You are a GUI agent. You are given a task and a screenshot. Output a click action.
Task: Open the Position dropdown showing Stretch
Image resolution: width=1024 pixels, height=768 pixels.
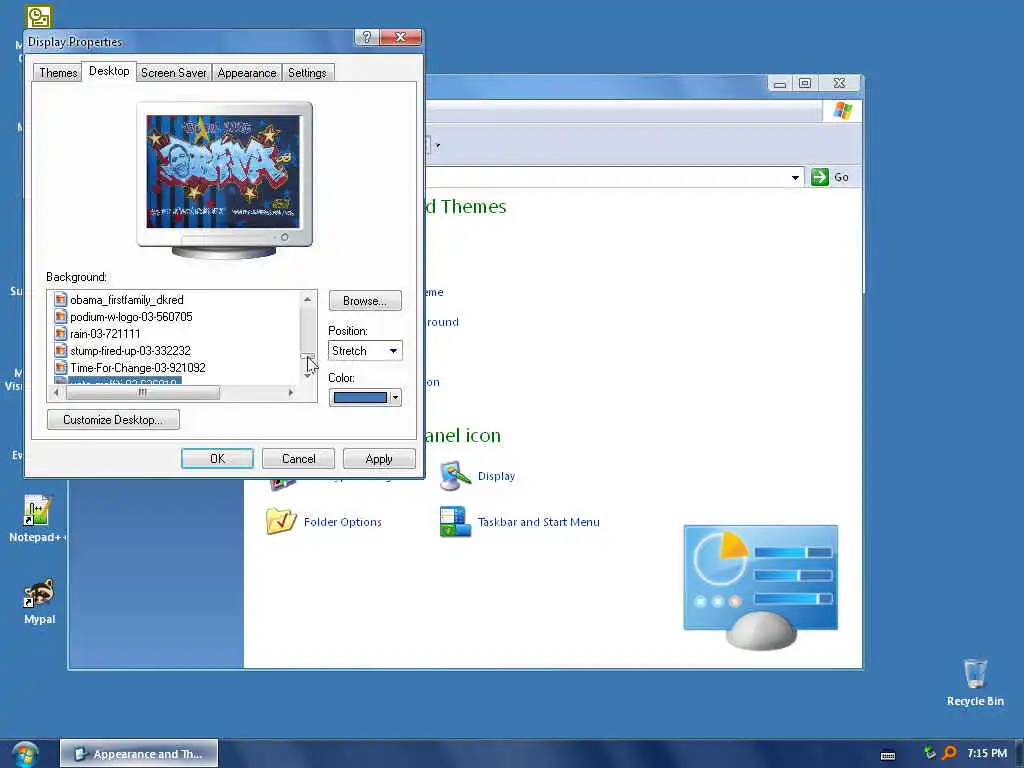coord(364,351)
